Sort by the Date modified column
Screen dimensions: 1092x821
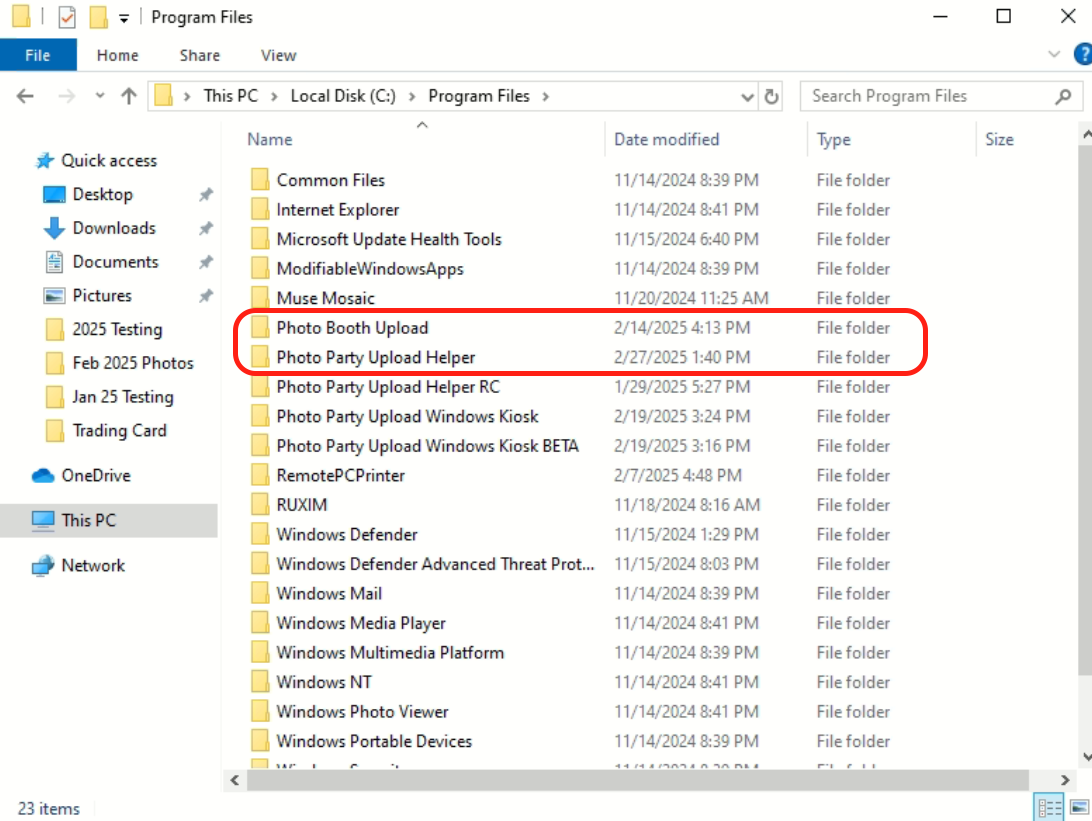[x=666, y=139]
